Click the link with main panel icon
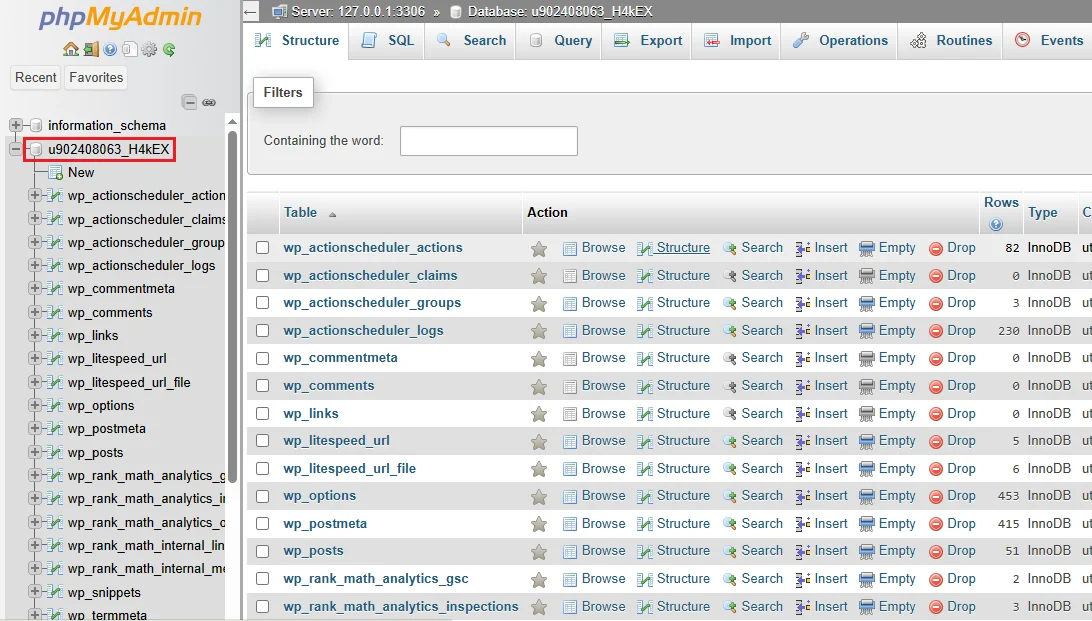Screen dimensions: 1092x621 click(209, 102)
